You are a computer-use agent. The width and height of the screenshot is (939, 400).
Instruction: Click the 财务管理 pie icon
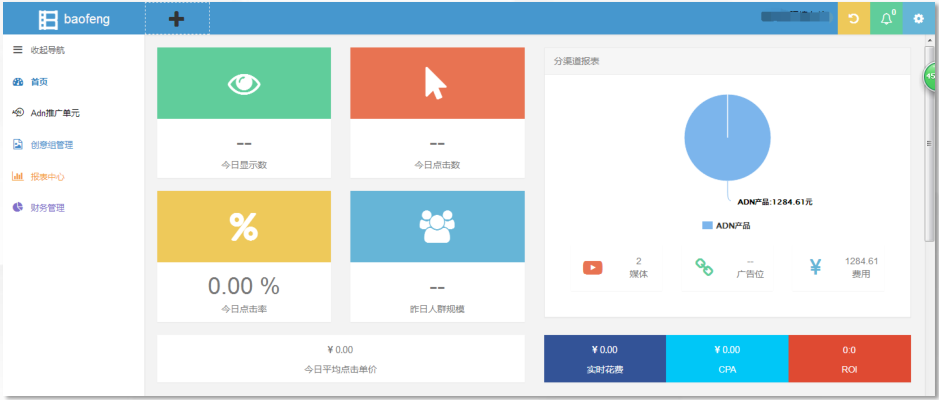point(18,207)
